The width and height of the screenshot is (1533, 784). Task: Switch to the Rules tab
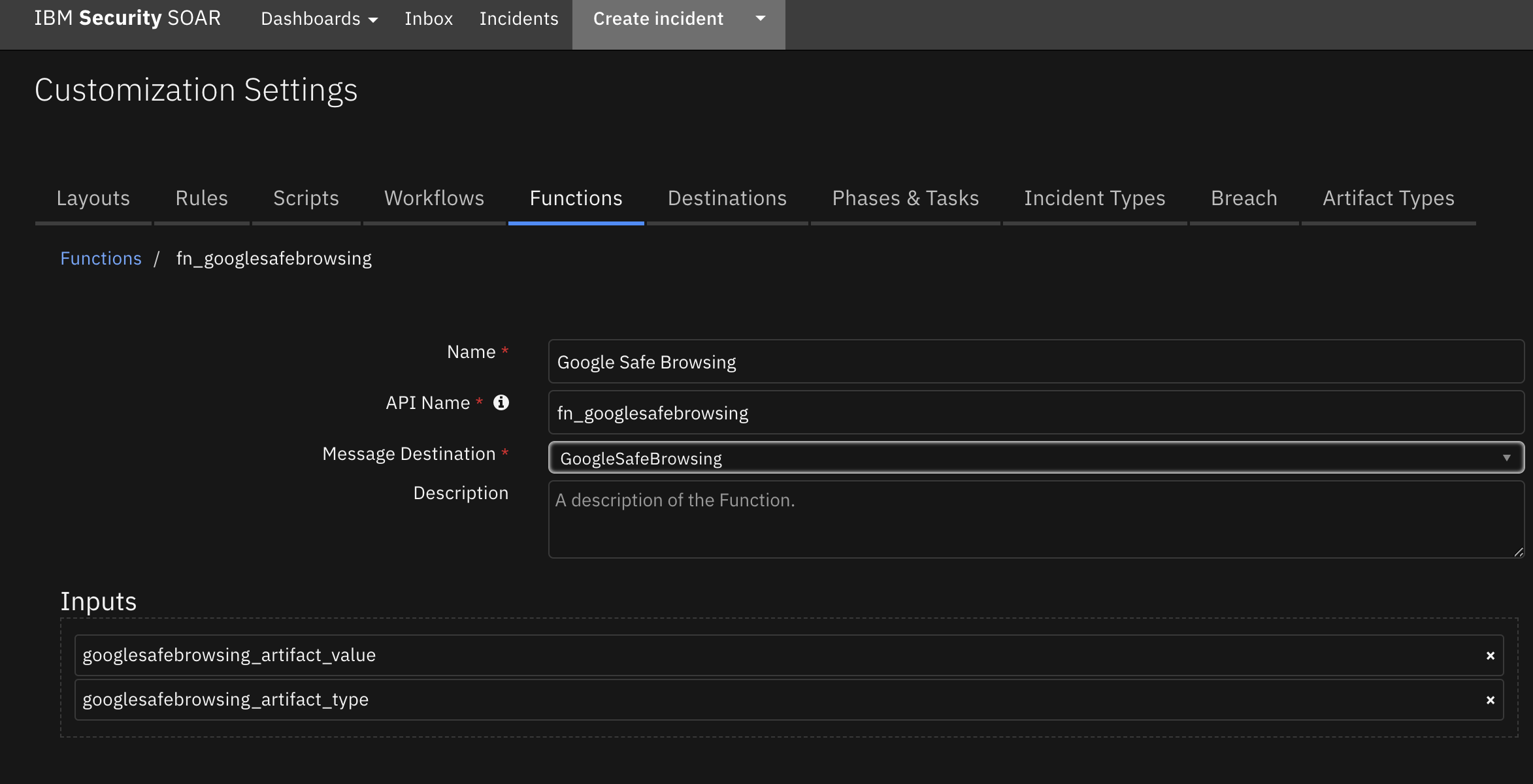point(202,199)
